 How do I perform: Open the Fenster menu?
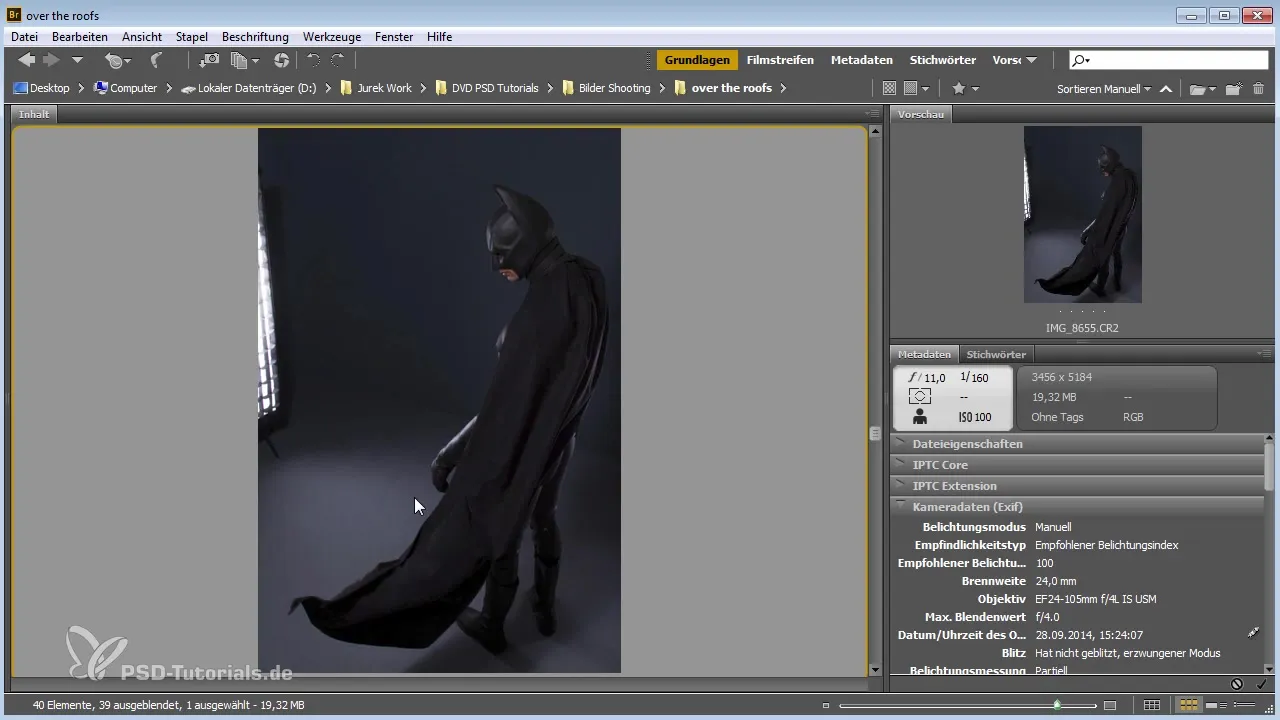tap(394, 37)
